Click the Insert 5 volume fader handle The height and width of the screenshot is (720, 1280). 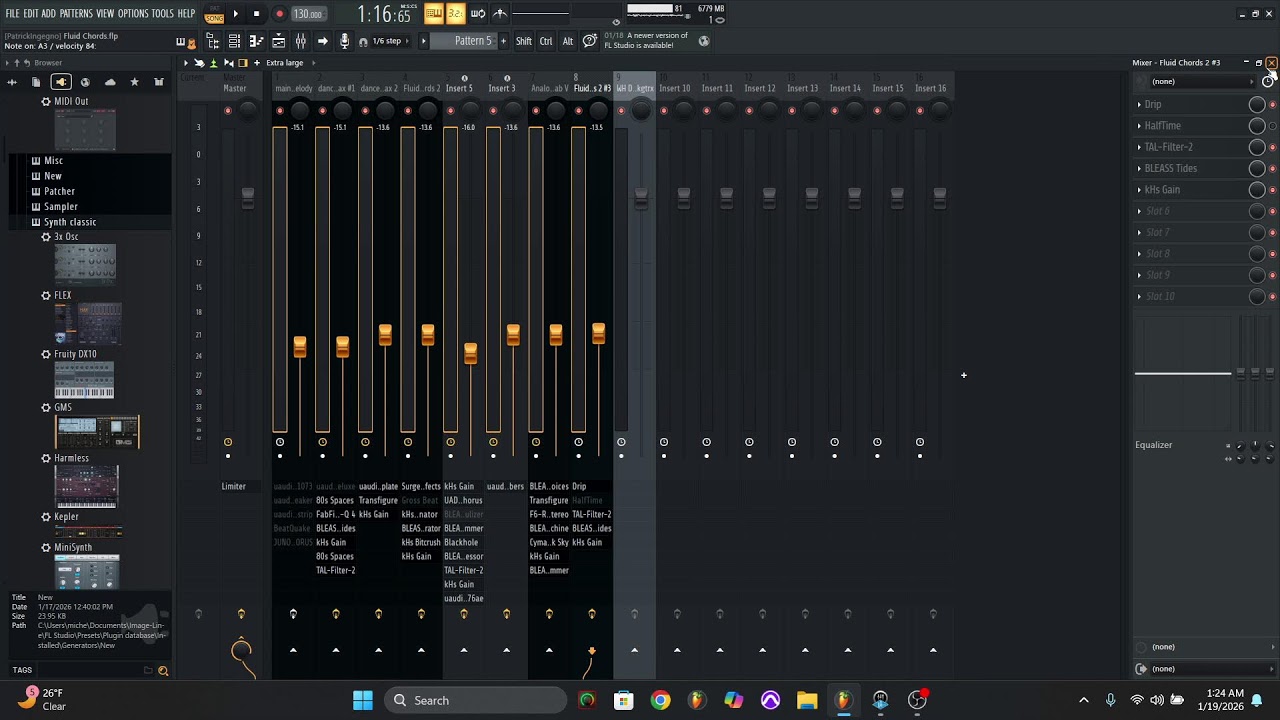[470, 352]
